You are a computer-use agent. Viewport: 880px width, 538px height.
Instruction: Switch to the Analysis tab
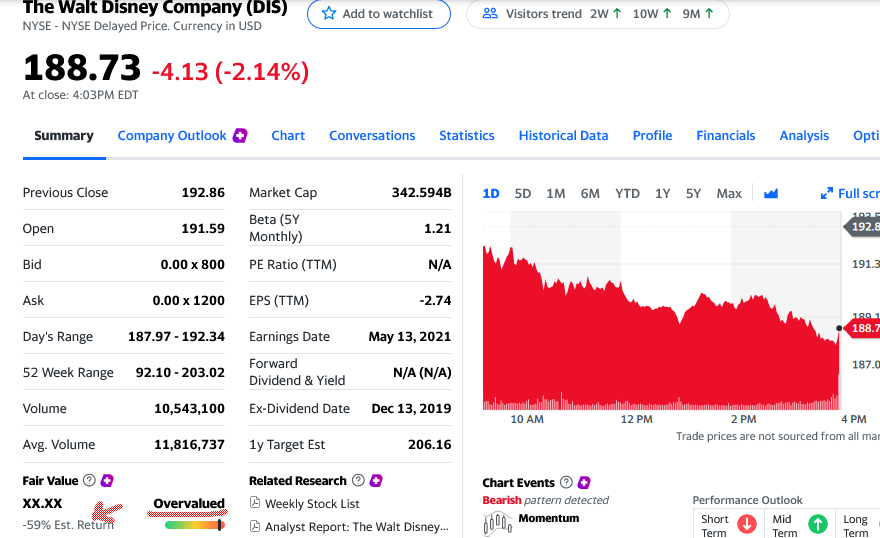pyautogui.click(x=804, y=136)
